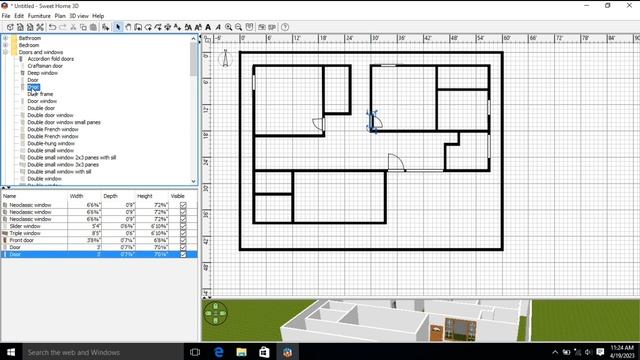Click the catalog tree scroll down arrow
Screen dimensions: 640x360
point(193,182)
